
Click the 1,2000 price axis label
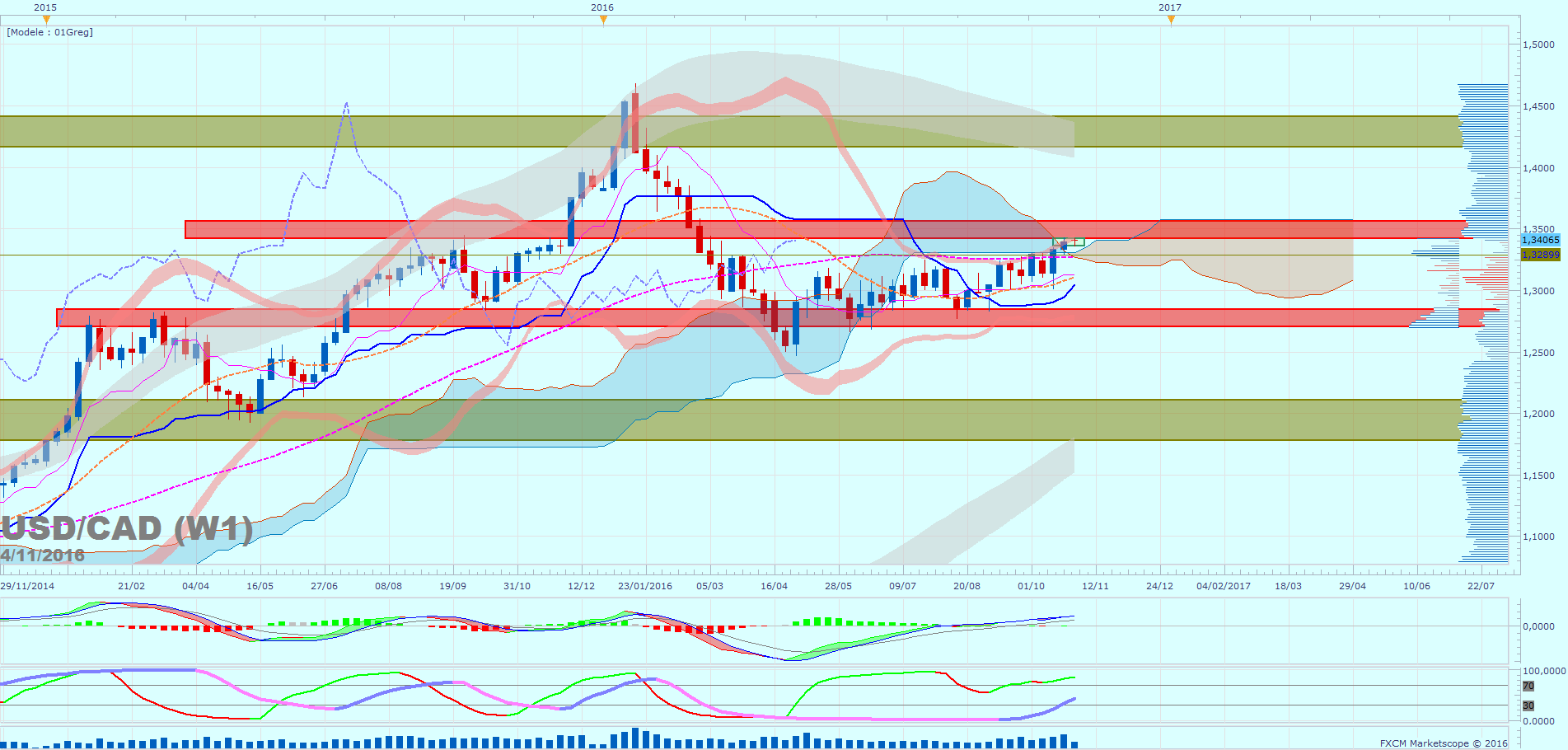pos(1539,414)
